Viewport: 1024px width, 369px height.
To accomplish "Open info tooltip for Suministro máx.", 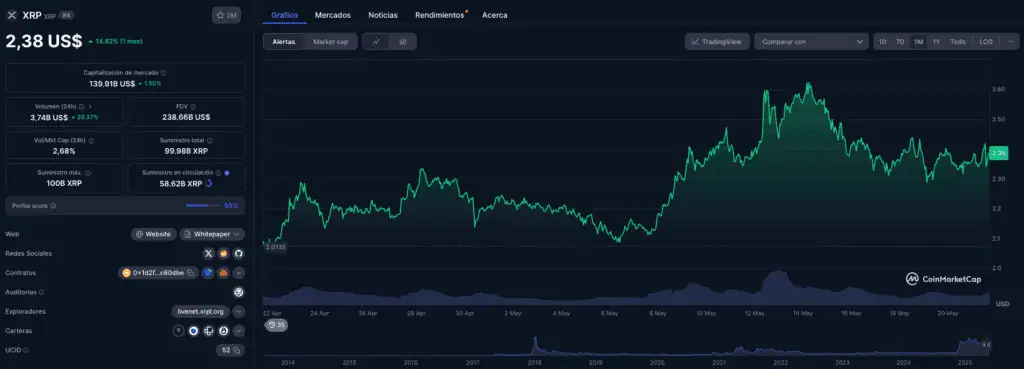I will (x=88, y=173).
